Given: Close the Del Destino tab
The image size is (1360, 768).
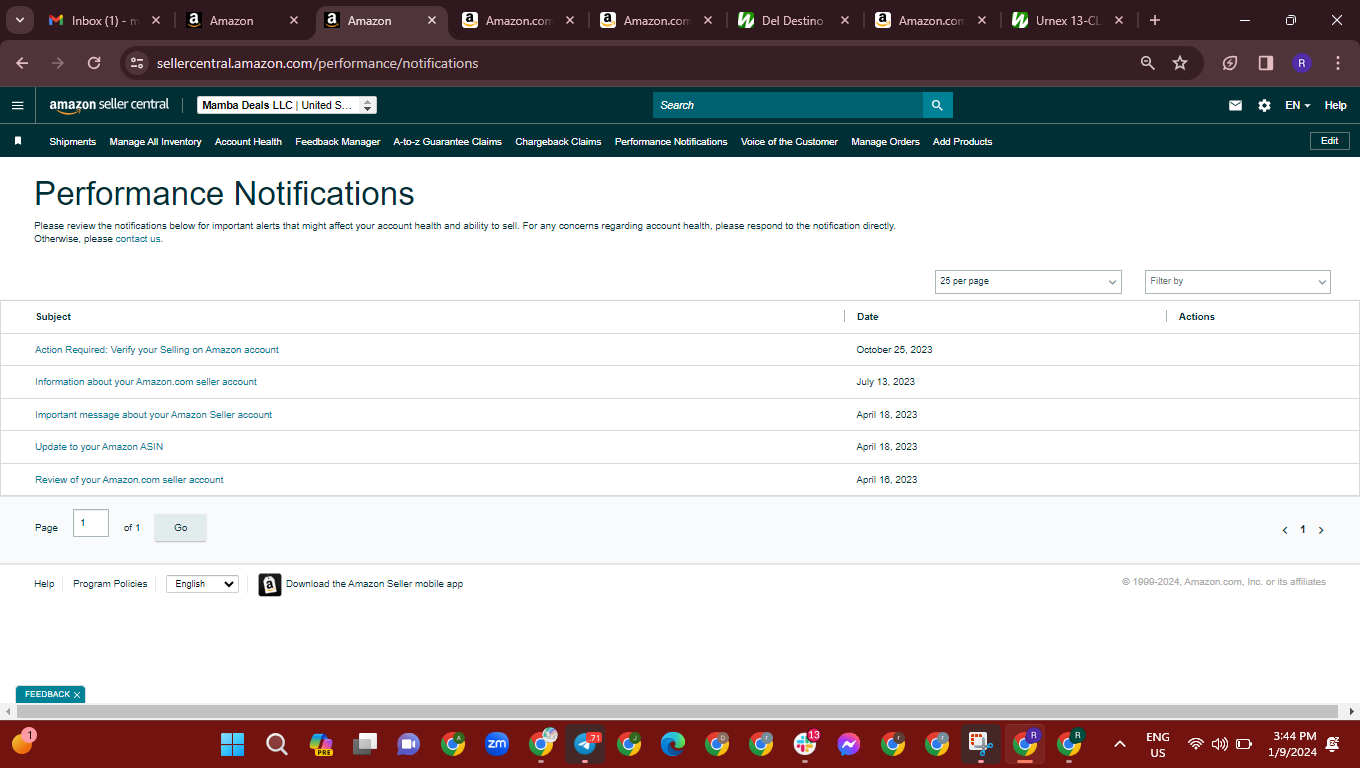Looking at the screenshot, I should click(x=845, y=20).
